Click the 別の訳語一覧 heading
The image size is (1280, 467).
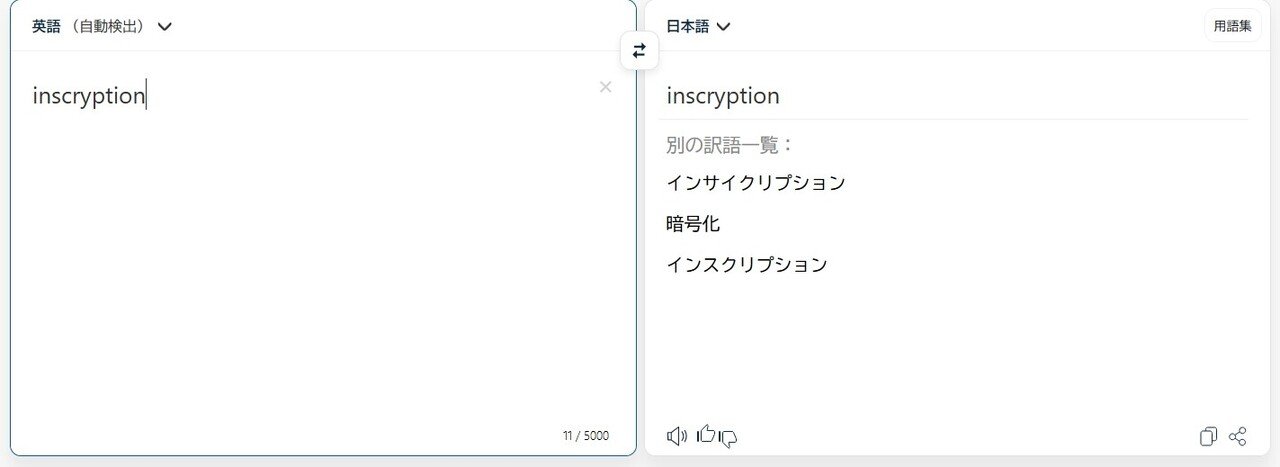coord(729,145)
